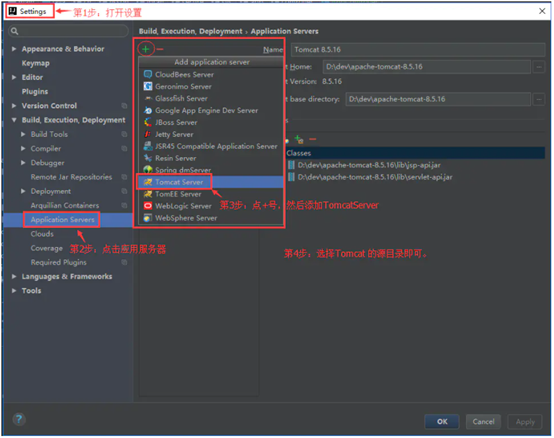
Task: Click the Name field with Tomcat 8.5.16
Action: [x=418, y=49]
